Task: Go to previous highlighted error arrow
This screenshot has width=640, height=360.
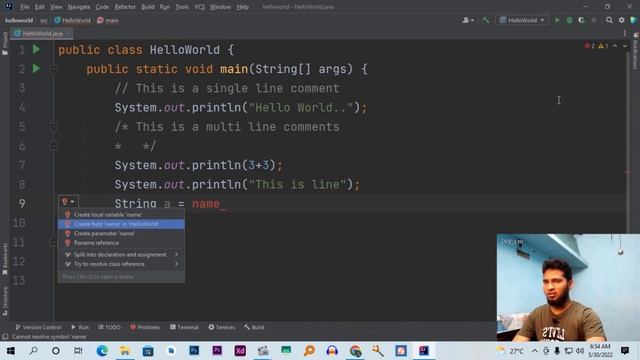Action: [x=615, y=46]
